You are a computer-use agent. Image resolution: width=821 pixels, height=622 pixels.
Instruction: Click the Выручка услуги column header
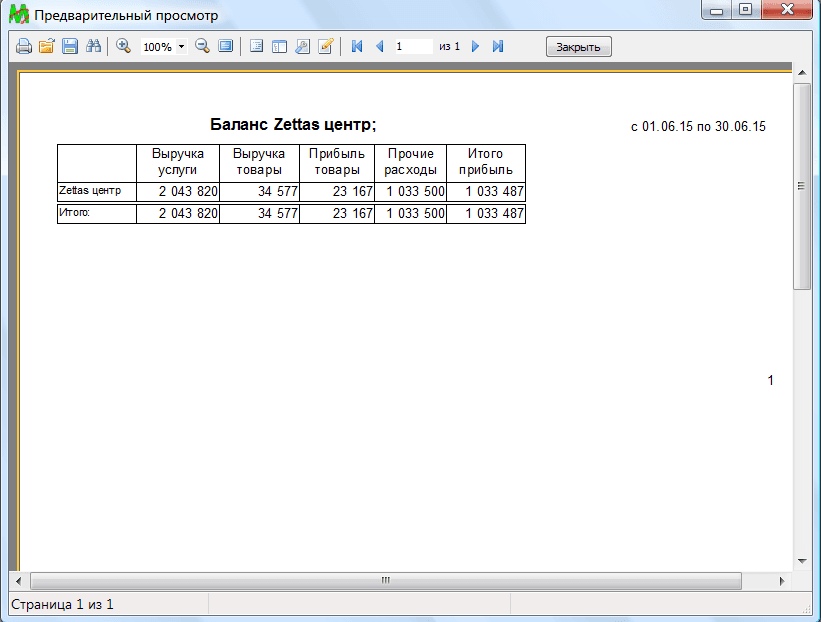pos(178,162)
